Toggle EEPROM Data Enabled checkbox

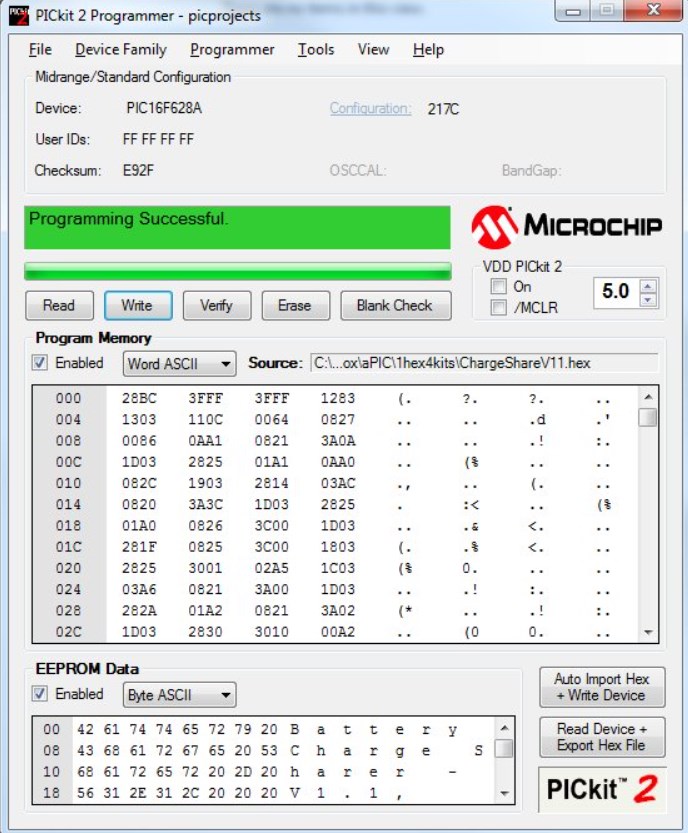[x=39, y=694]
